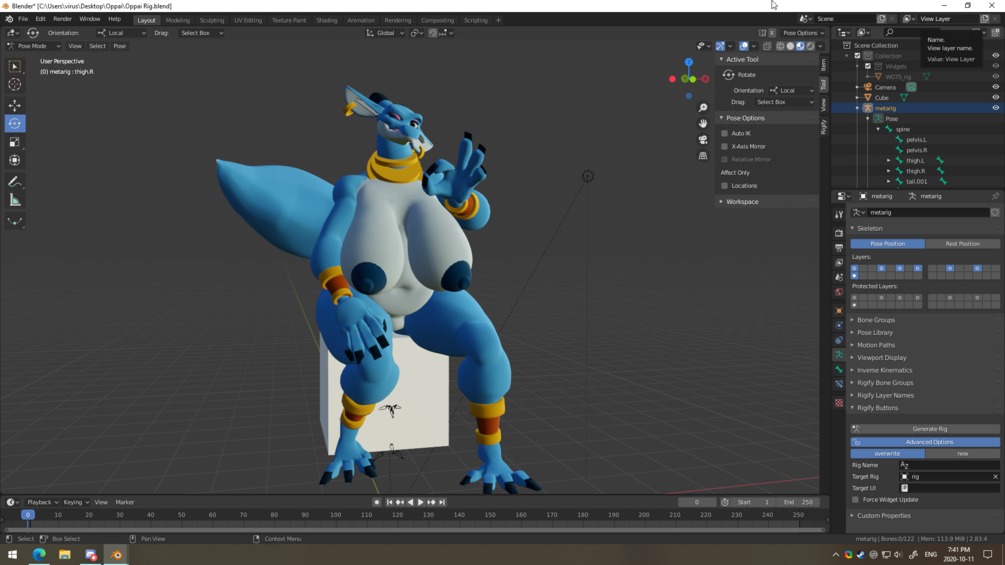Click the zoom magnifier viewport icon
Image resolution: width=1005 pixels, height=565 pixels.
703,108
